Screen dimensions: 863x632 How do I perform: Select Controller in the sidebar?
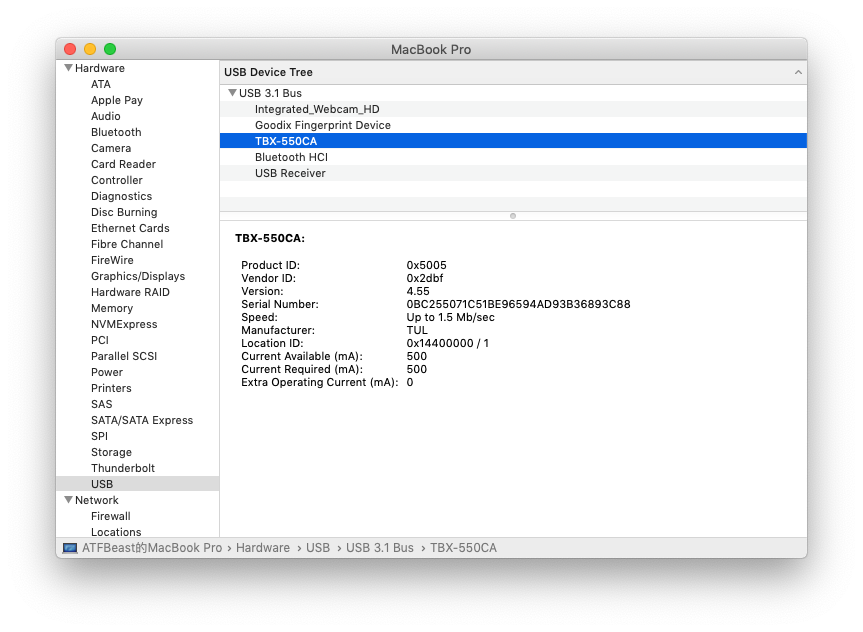pyautogui.click(x=117, y=180)
